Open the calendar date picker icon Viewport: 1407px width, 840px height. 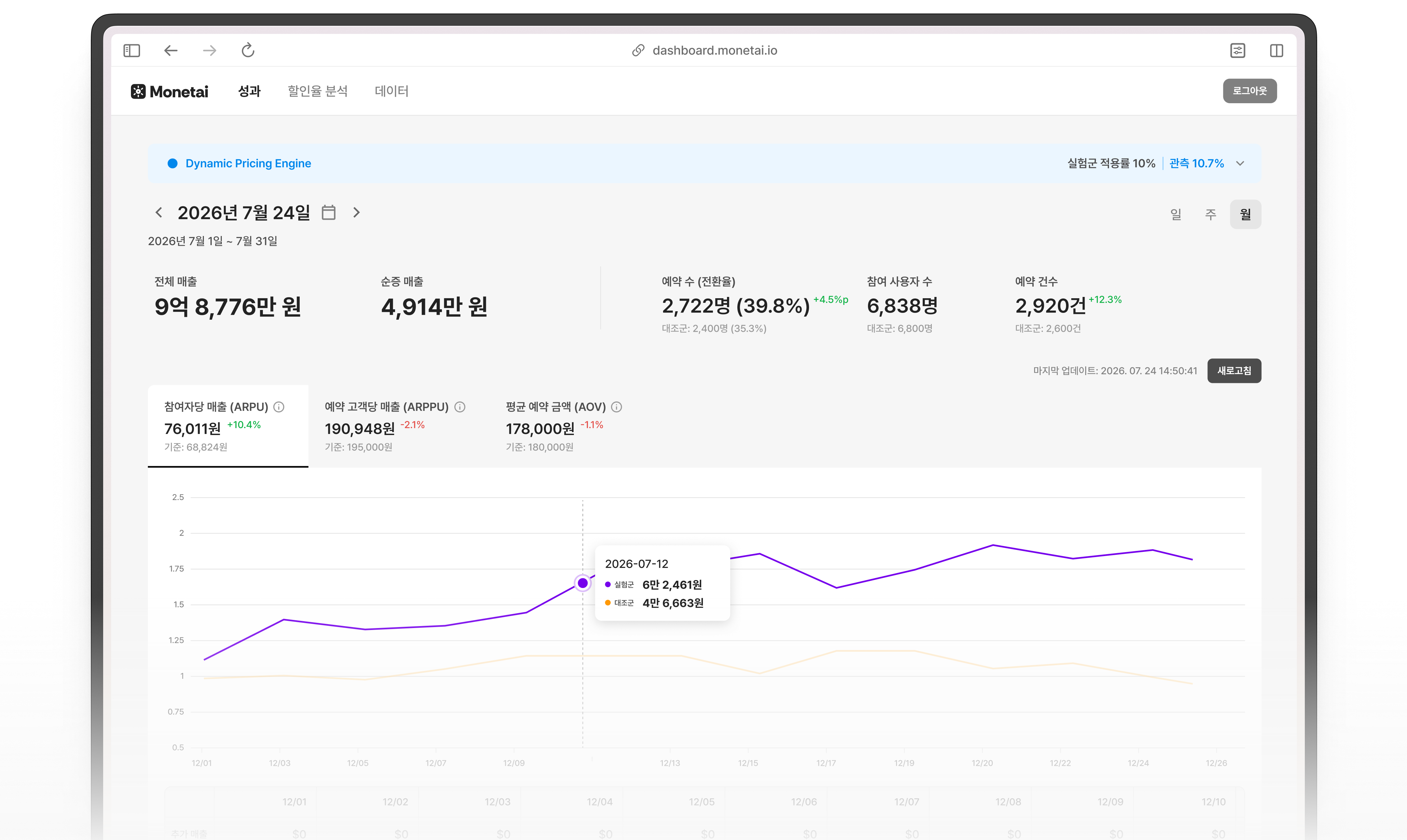(x=328, y=212)
